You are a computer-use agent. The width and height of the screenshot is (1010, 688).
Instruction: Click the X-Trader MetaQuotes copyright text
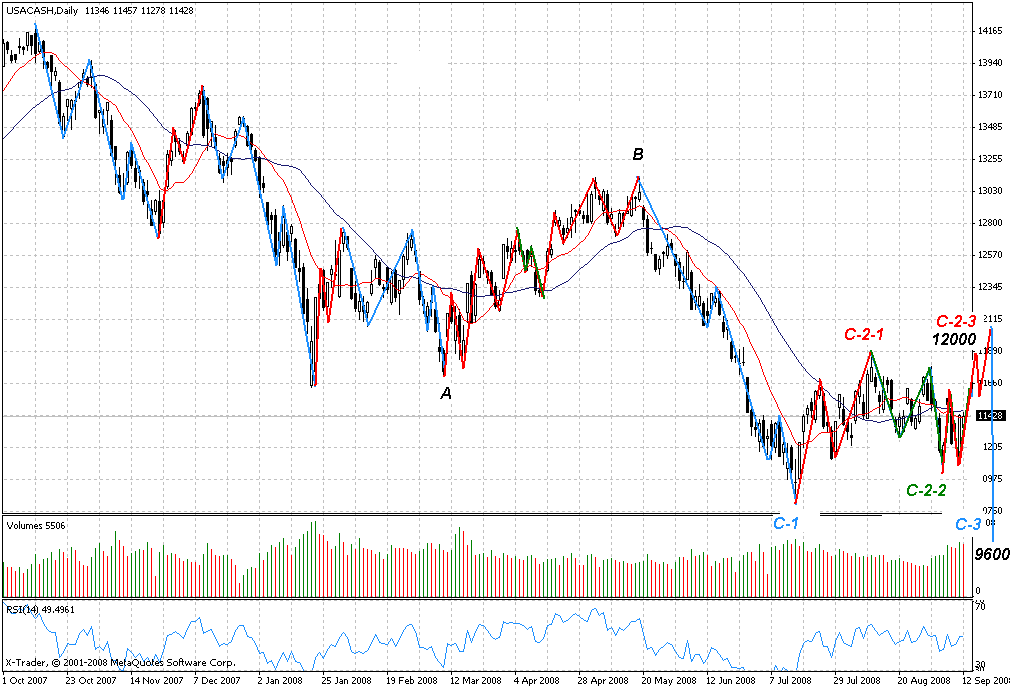point(120,662)
